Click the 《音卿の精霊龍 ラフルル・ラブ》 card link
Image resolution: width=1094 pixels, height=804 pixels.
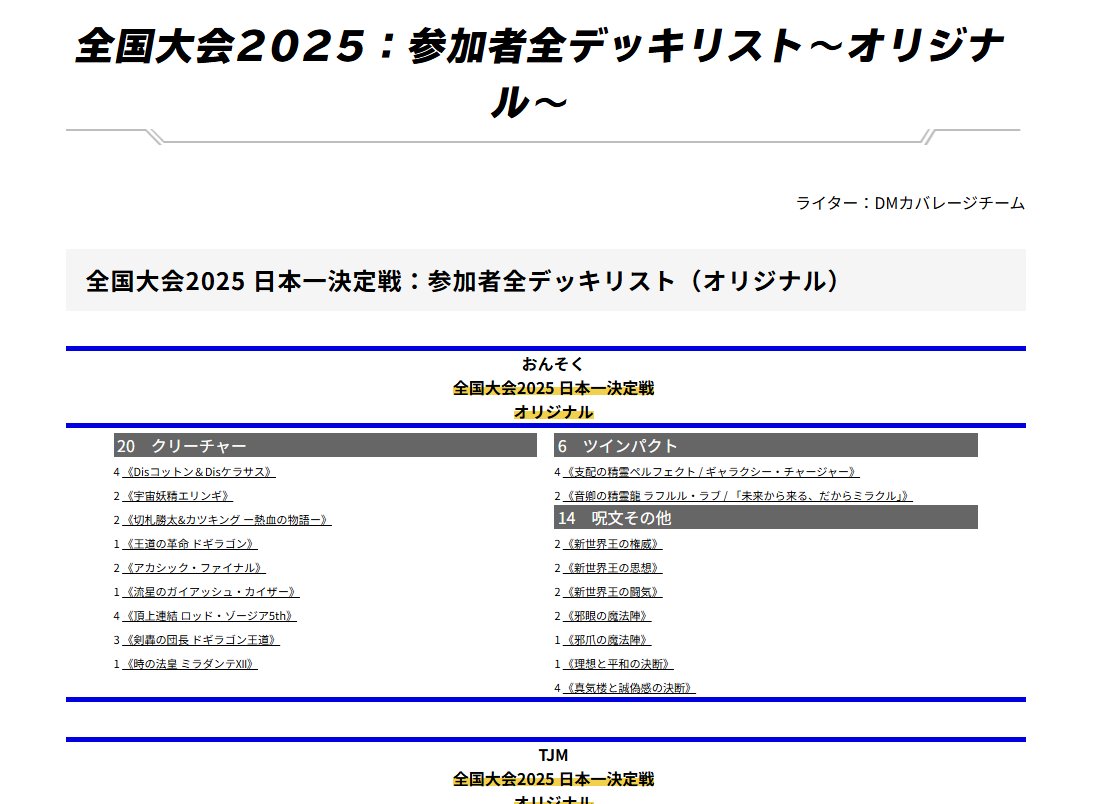point(735,496)
